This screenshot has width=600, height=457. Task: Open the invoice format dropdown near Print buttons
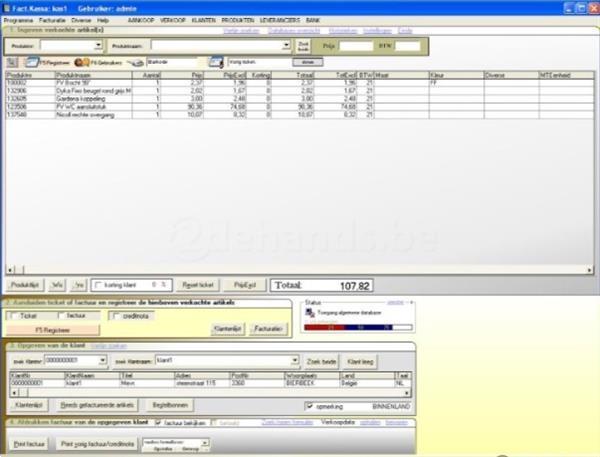(205, 443)
